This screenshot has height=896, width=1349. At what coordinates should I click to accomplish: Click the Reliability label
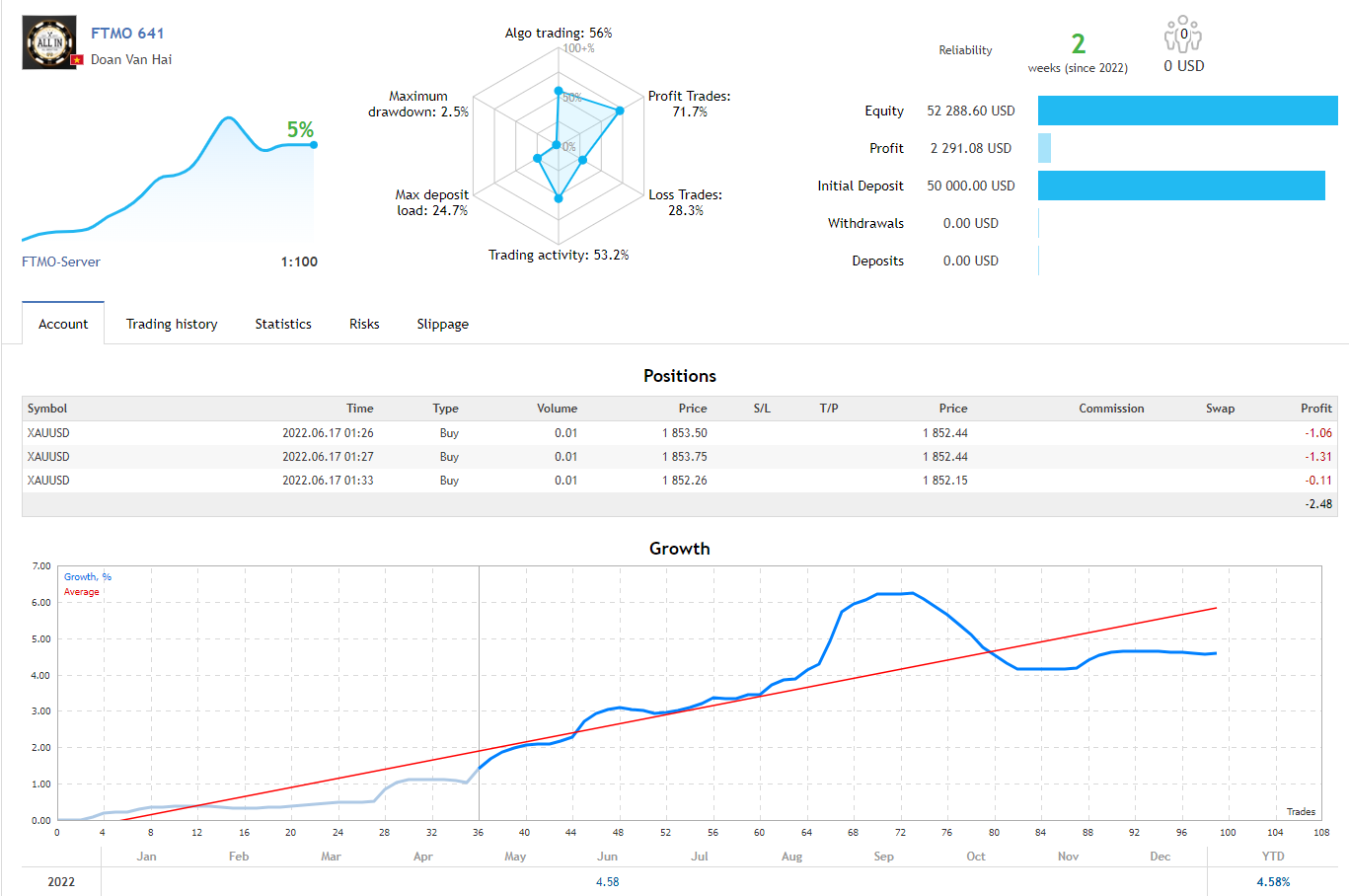[965, 50]
